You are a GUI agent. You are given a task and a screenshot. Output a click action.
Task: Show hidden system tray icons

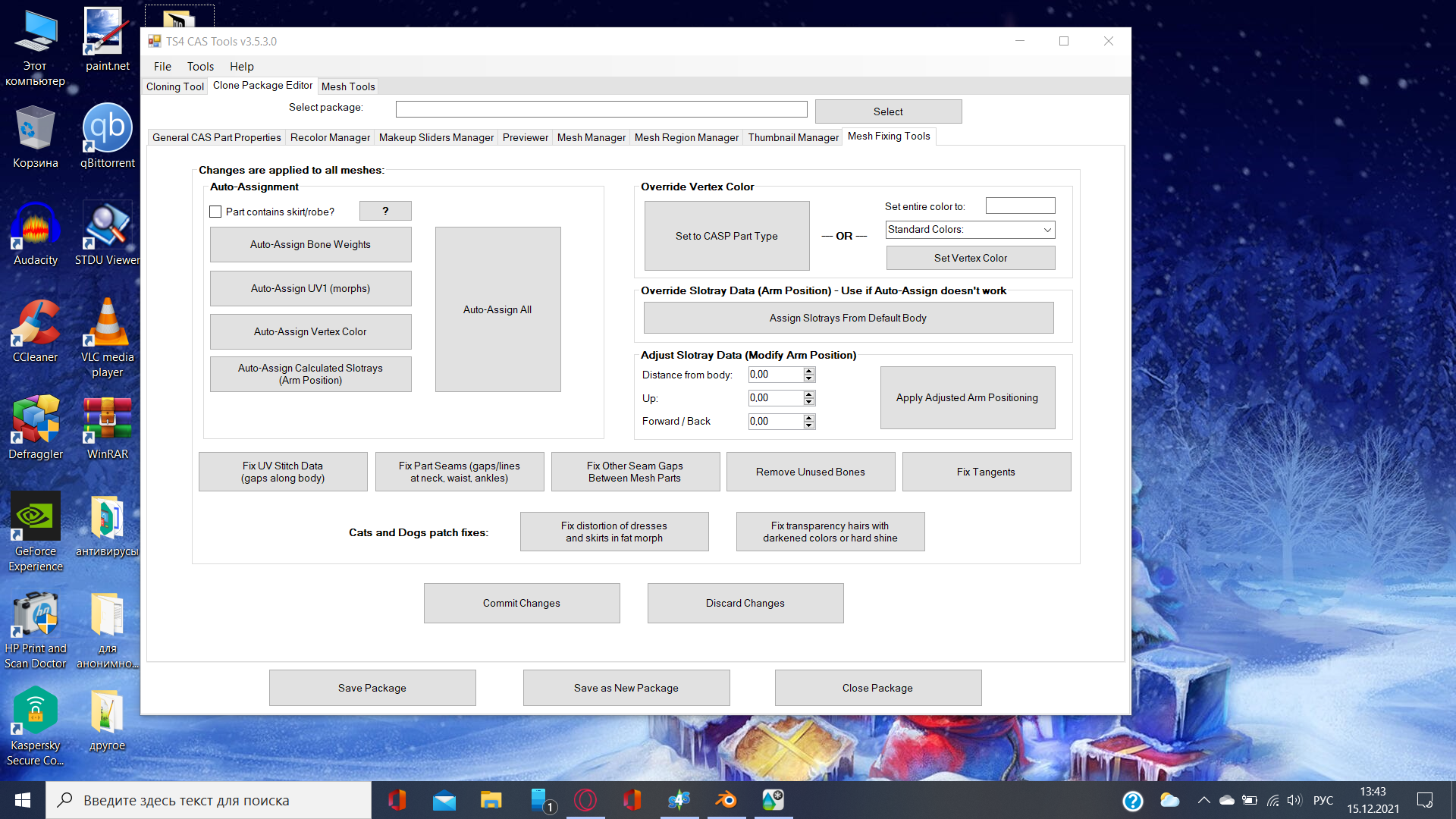pyautogui.click(x=1203, y=800)
